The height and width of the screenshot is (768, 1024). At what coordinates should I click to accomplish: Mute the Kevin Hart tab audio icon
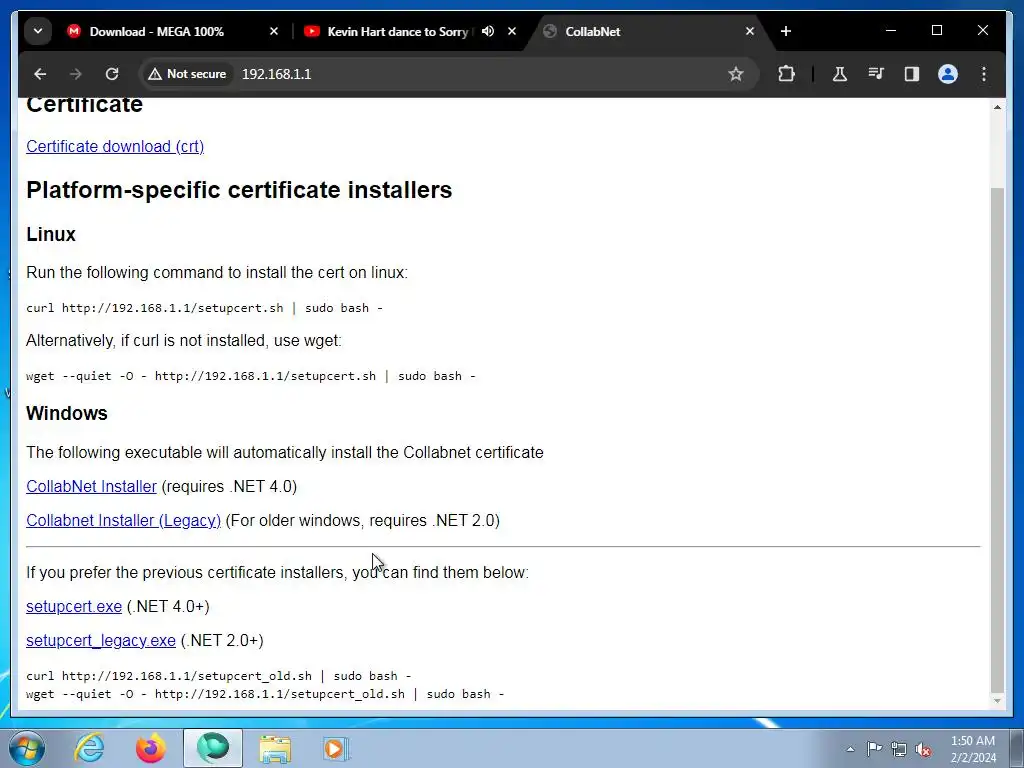click(488, 31)
